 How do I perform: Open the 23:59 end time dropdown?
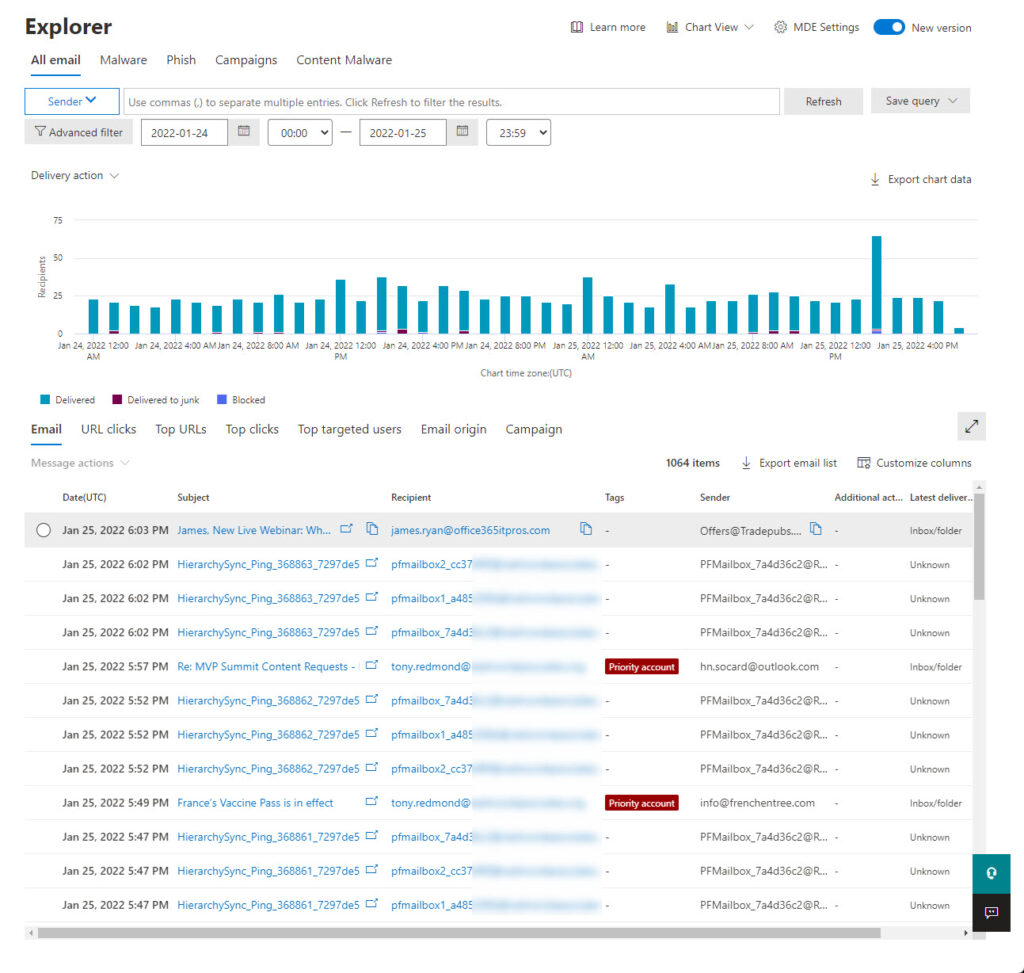click(x=519, y=133)
